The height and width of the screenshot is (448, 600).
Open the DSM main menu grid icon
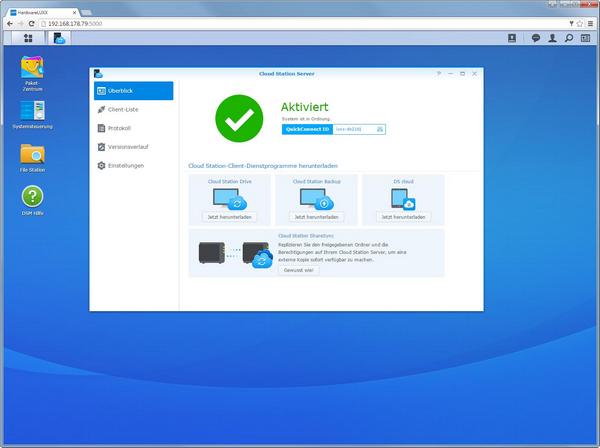(x=28, y=38)
